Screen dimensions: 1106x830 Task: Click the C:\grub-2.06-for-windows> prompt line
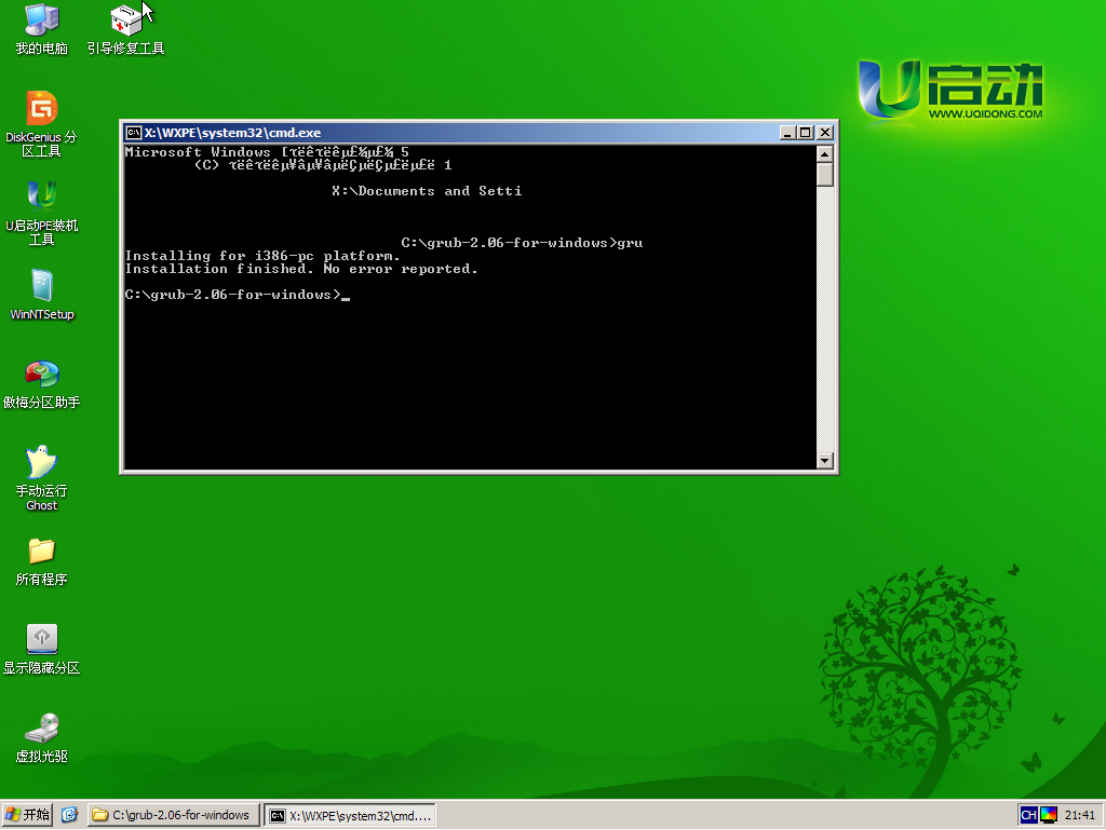[x=237, y=295]
